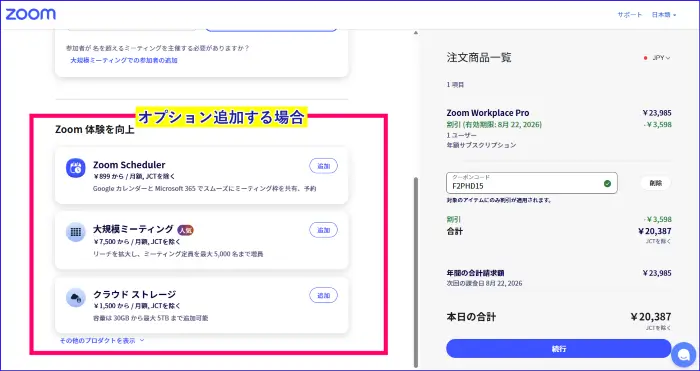Add 大規模ミーティング with 追加 button
This screenshot has height=371, width=700.
(323, 230)
